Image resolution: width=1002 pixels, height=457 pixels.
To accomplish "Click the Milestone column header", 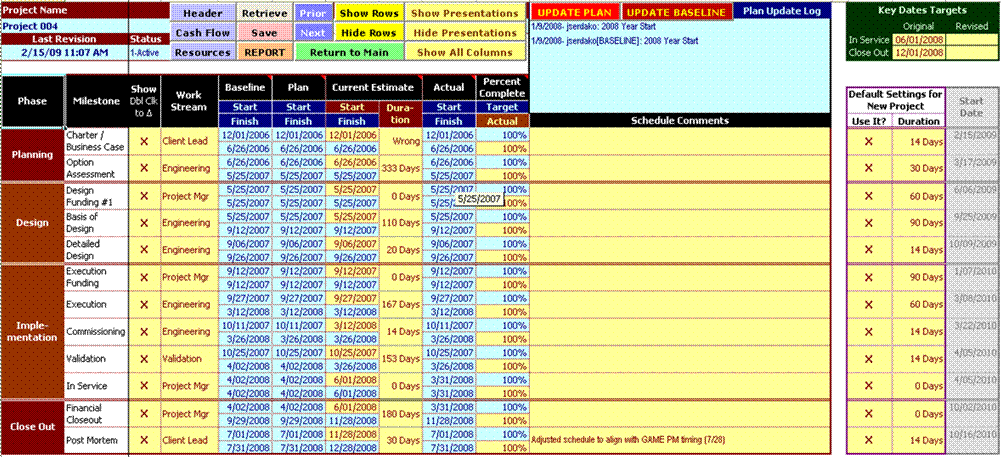I will point(96,101).
